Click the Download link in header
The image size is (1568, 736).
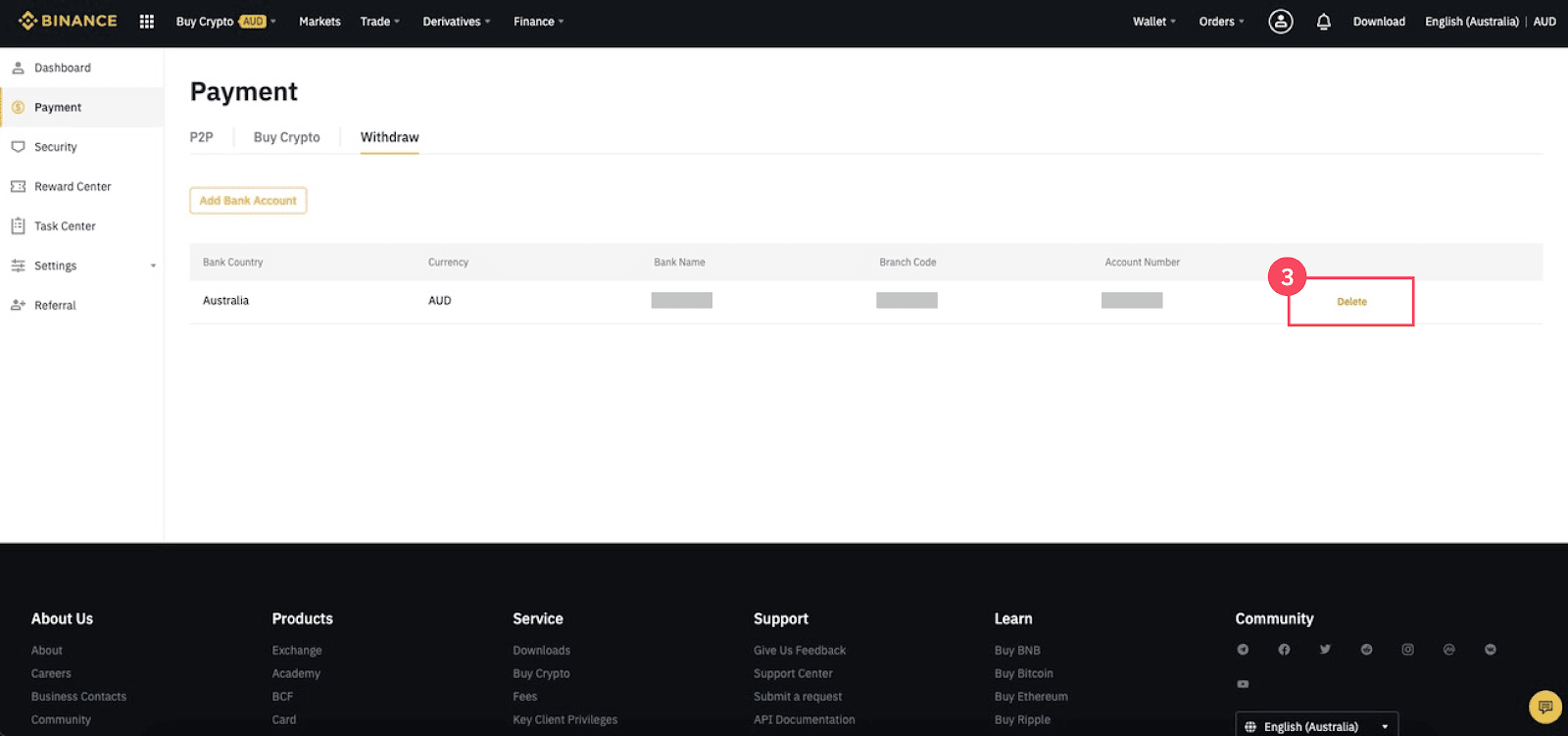[x=1379, y=22]
